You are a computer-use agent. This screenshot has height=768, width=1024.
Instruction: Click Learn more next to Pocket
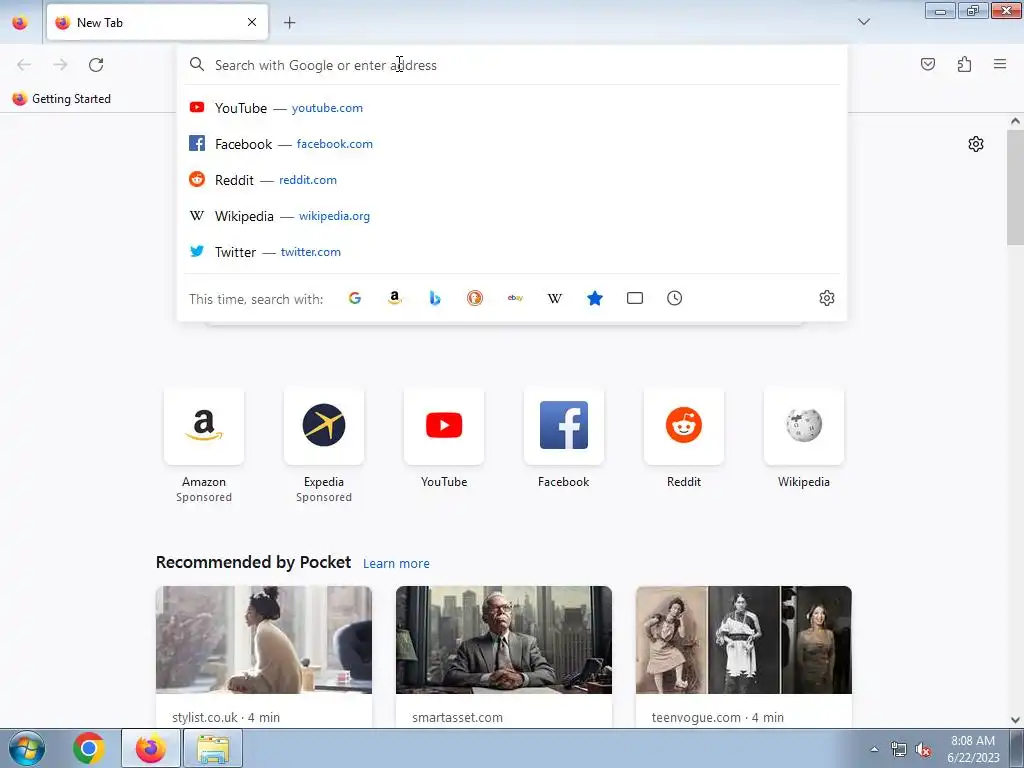click(x=396, y=563)
